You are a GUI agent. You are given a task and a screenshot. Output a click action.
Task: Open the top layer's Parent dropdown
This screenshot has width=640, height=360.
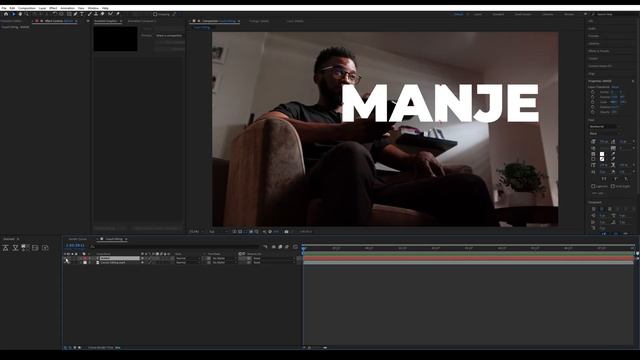point(273,258)
